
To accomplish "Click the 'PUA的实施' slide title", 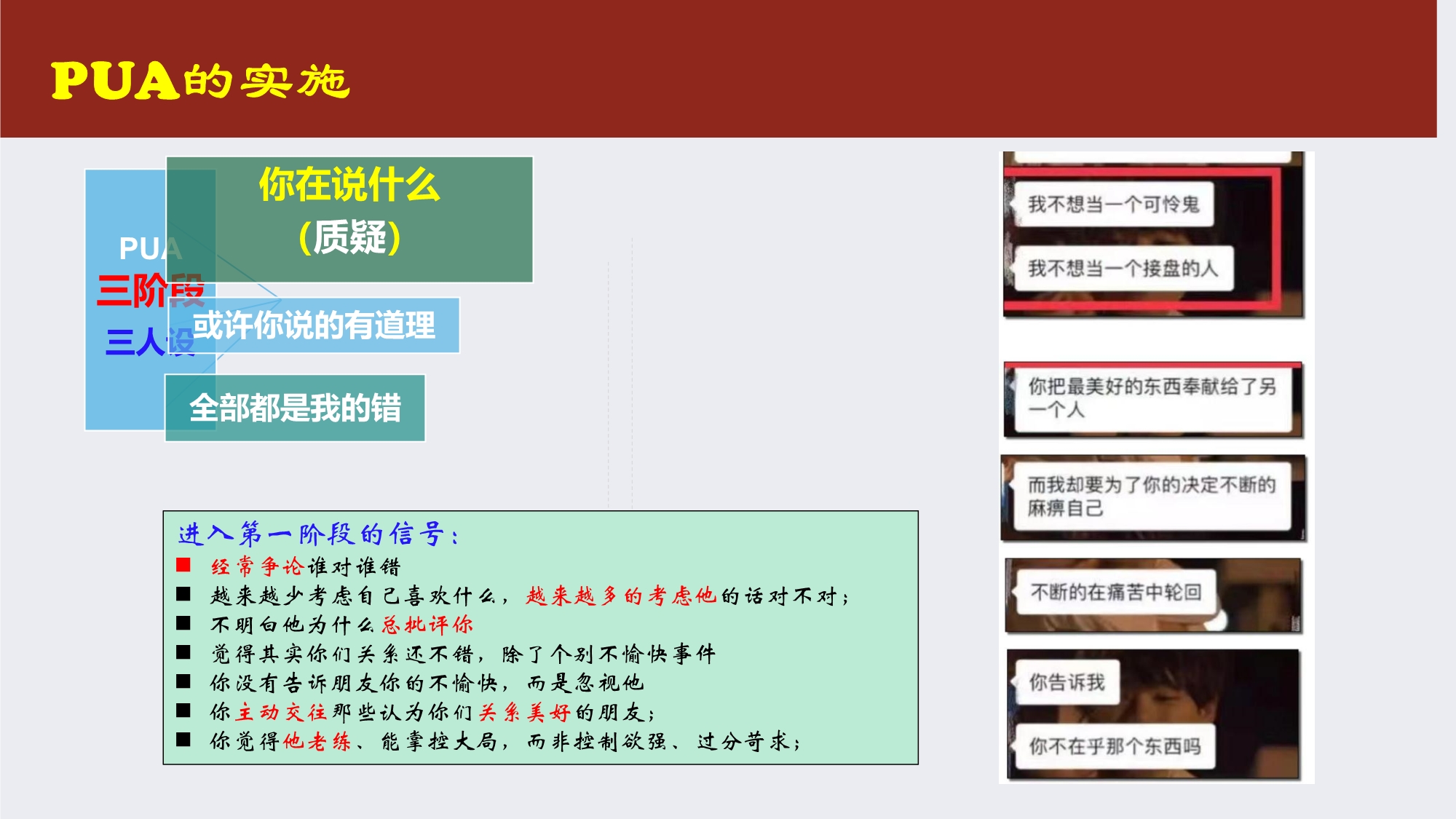I will (x=200, y=80).
